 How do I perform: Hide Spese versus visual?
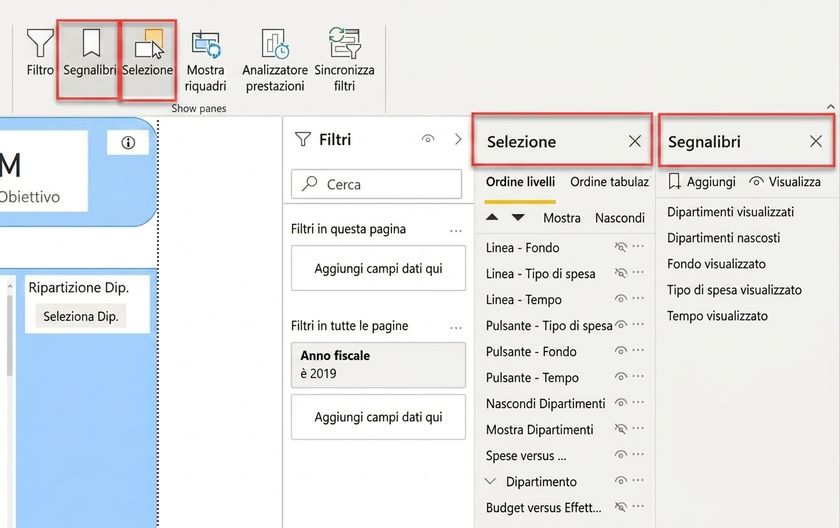point(621,455)
